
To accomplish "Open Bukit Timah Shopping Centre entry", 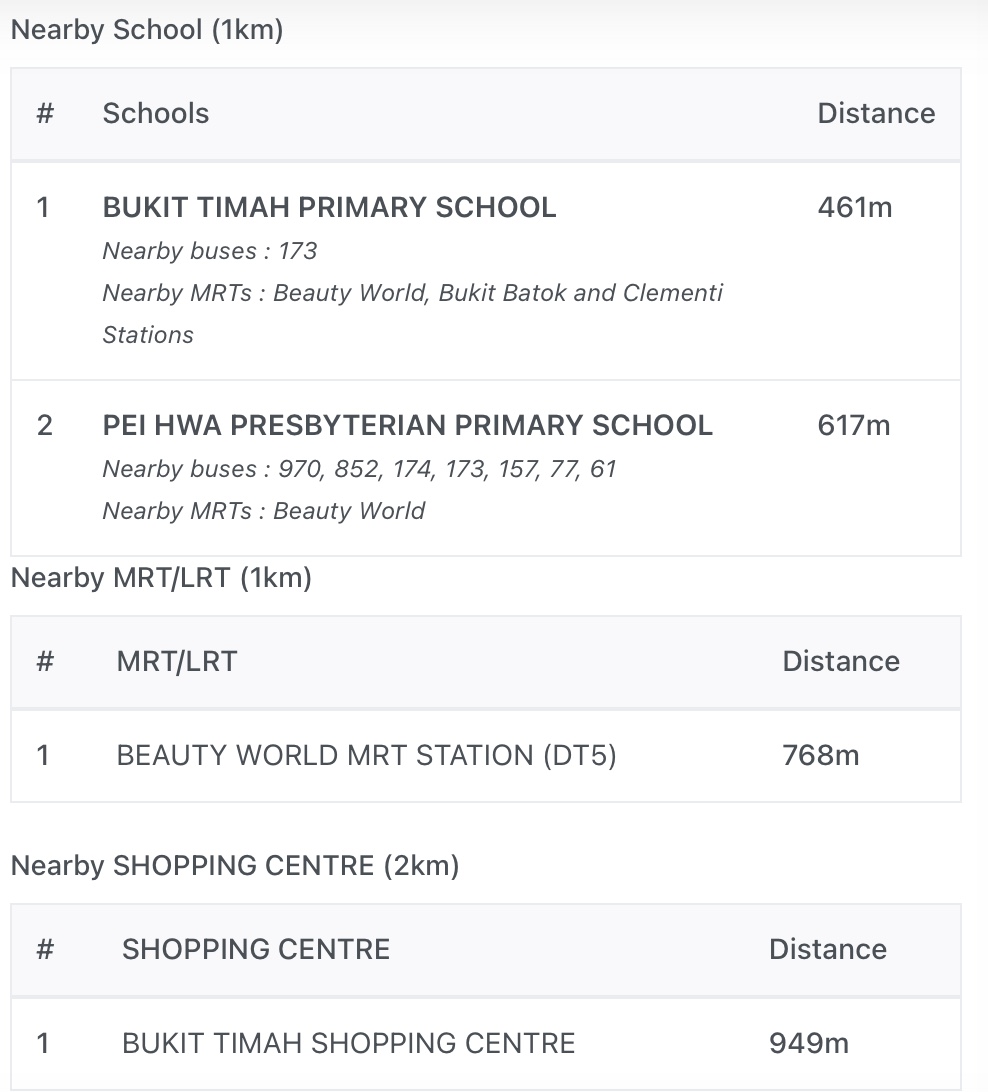I will 348,1043.
